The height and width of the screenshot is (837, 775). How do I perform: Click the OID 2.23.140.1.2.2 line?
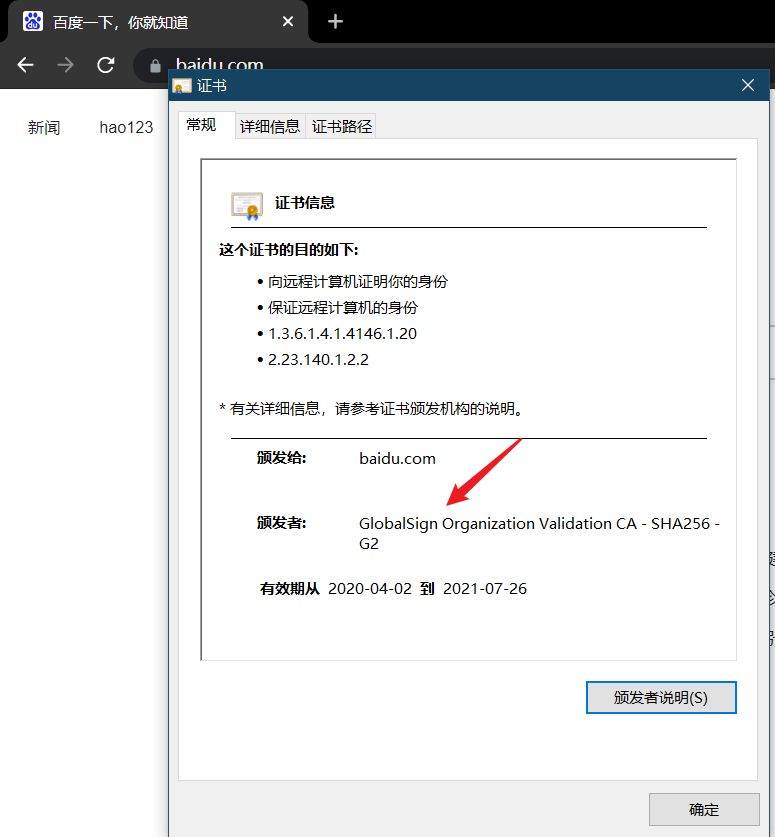click(318, 360)
